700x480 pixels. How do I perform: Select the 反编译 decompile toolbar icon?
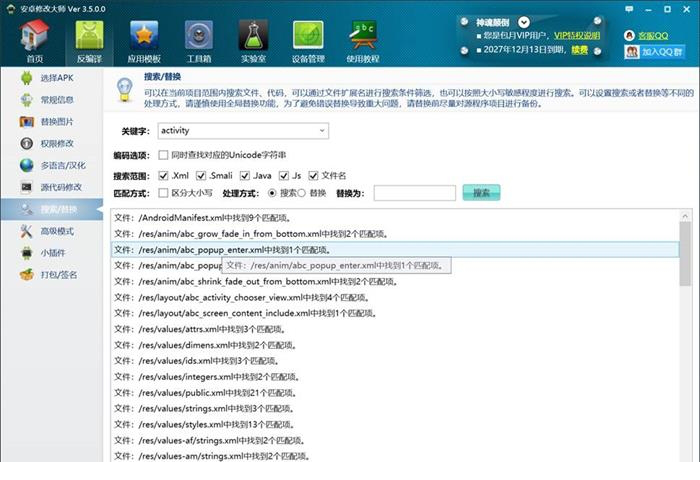point(89,36)
